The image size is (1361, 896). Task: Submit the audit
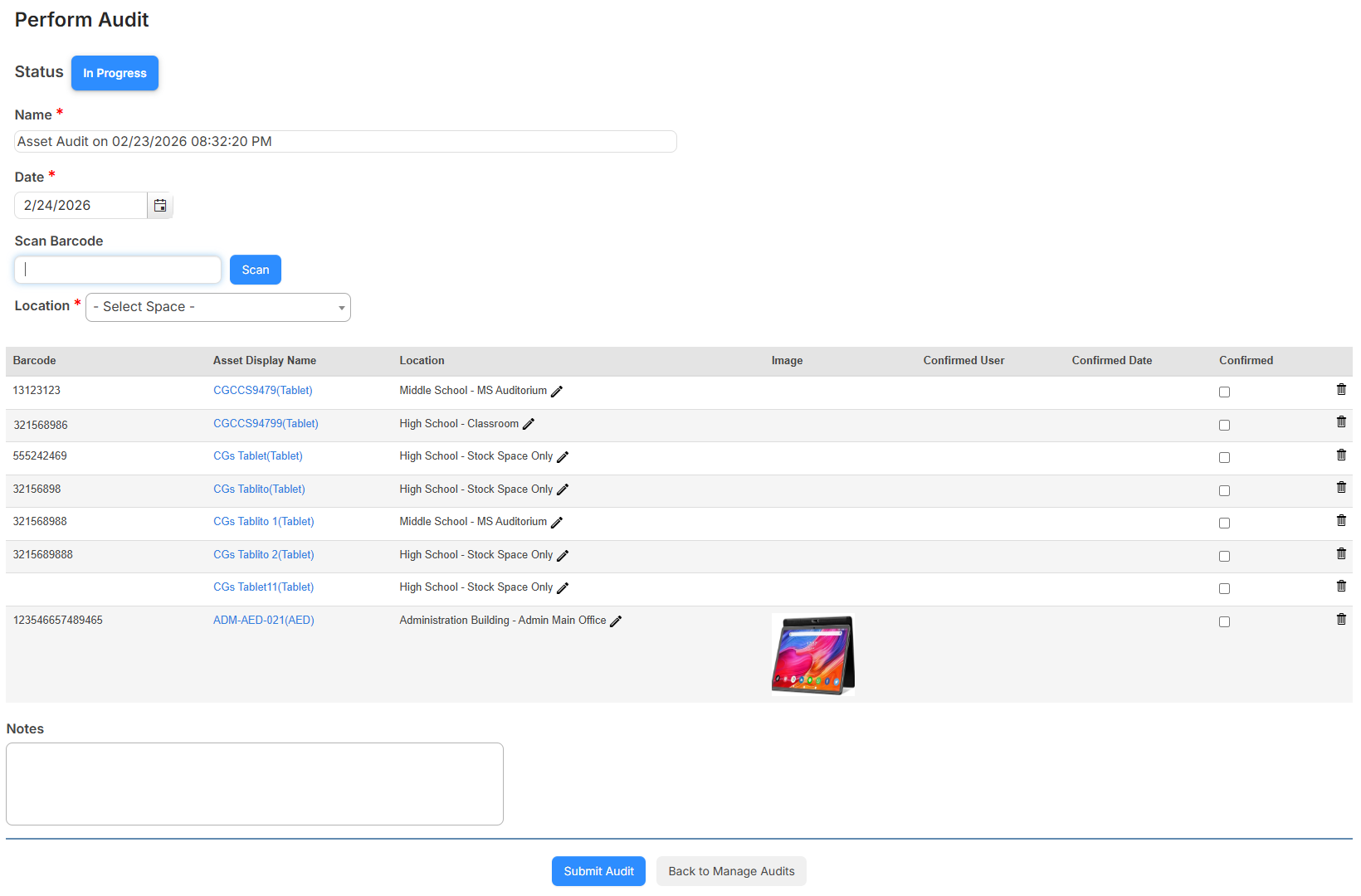click(598, 871)
